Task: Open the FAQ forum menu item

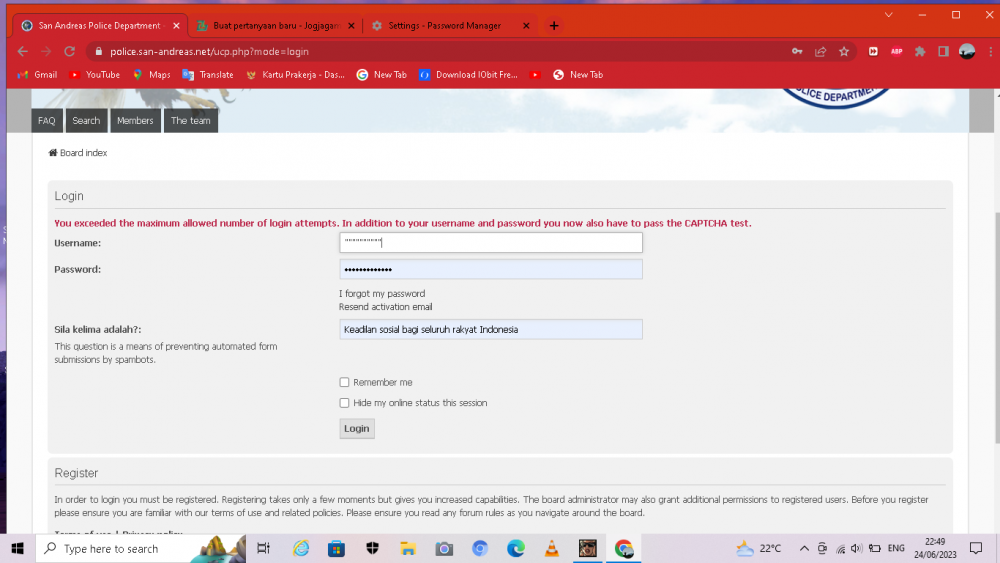Action: tap(47, 121)
